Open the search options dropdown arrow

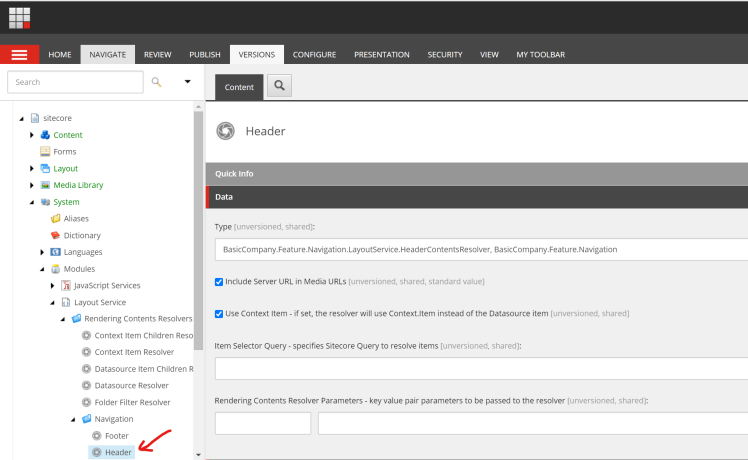tap(187, 82)
